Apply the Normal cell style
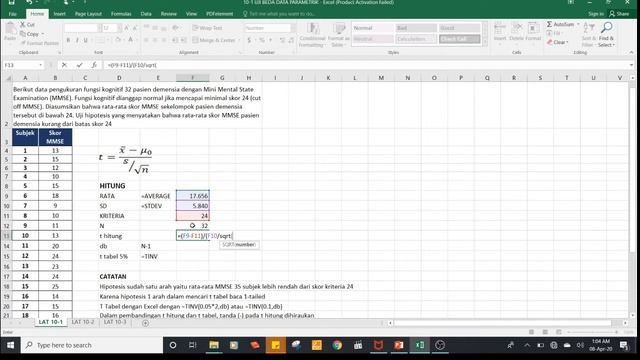This screenshot has height=360, width=640. (373, 28)
